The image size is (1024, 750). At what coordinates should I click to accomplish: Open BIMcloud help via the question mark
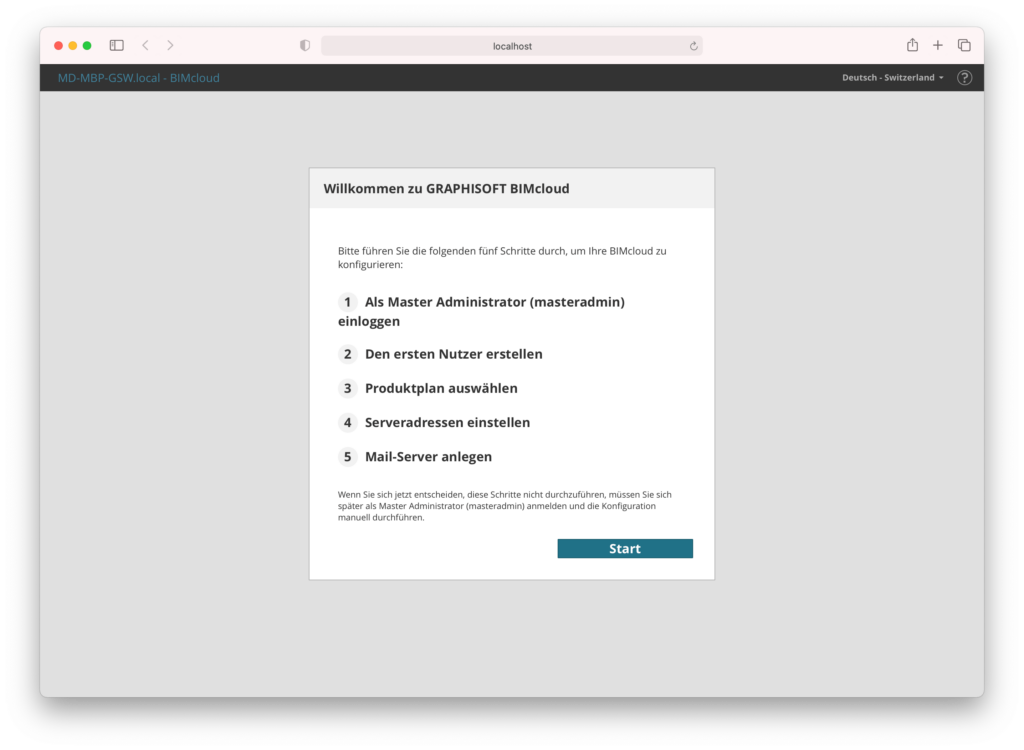tap(963, 77)
